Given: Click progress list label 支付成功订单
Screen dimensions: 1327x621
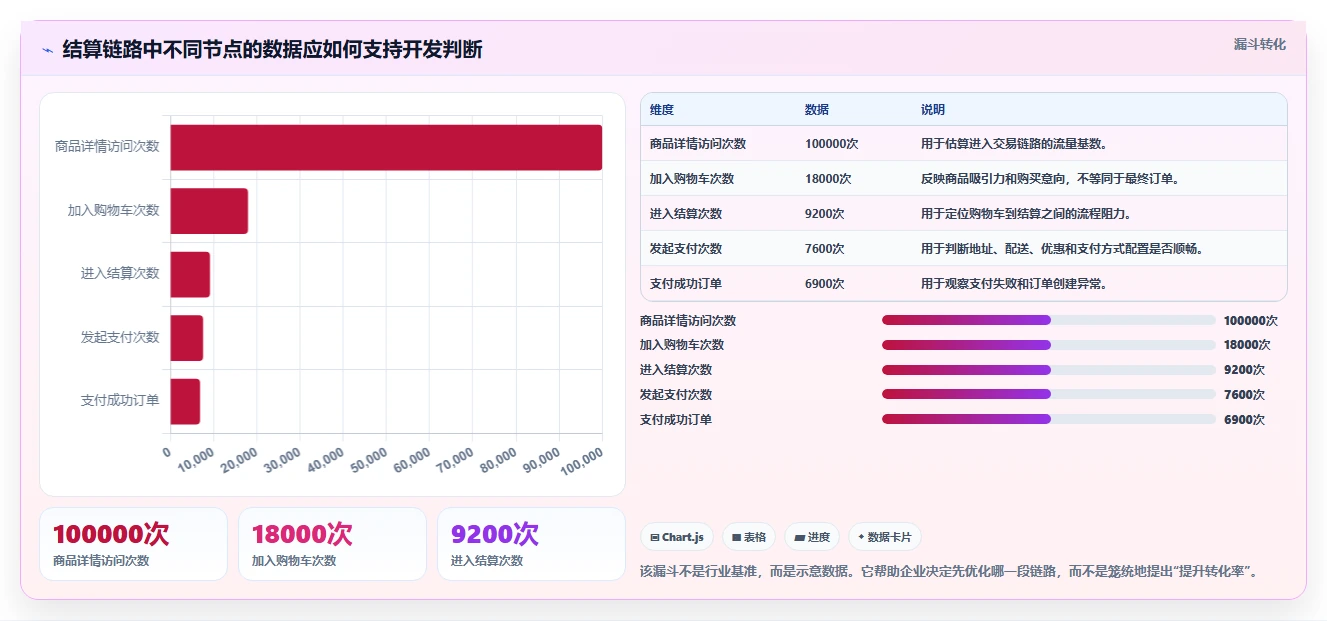Looking at the screenshot, I should pos(676,420).
